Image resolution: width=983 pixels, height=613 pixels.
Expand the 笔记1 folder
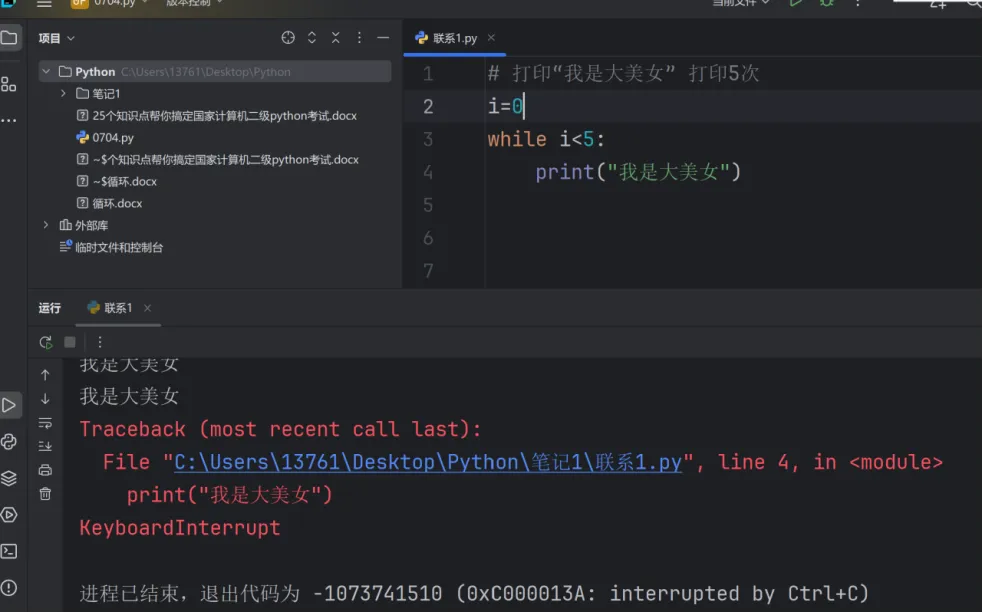point(63,93)
